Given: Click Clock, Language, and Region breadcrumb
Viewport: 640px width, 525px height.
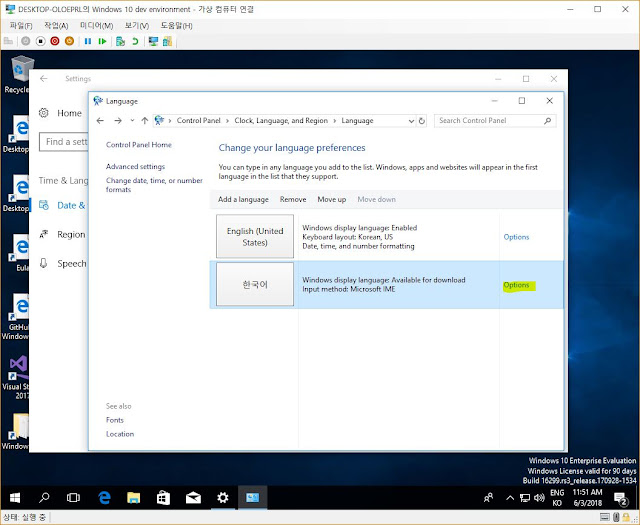Looking at the screenshot, I should coord(281,120).
